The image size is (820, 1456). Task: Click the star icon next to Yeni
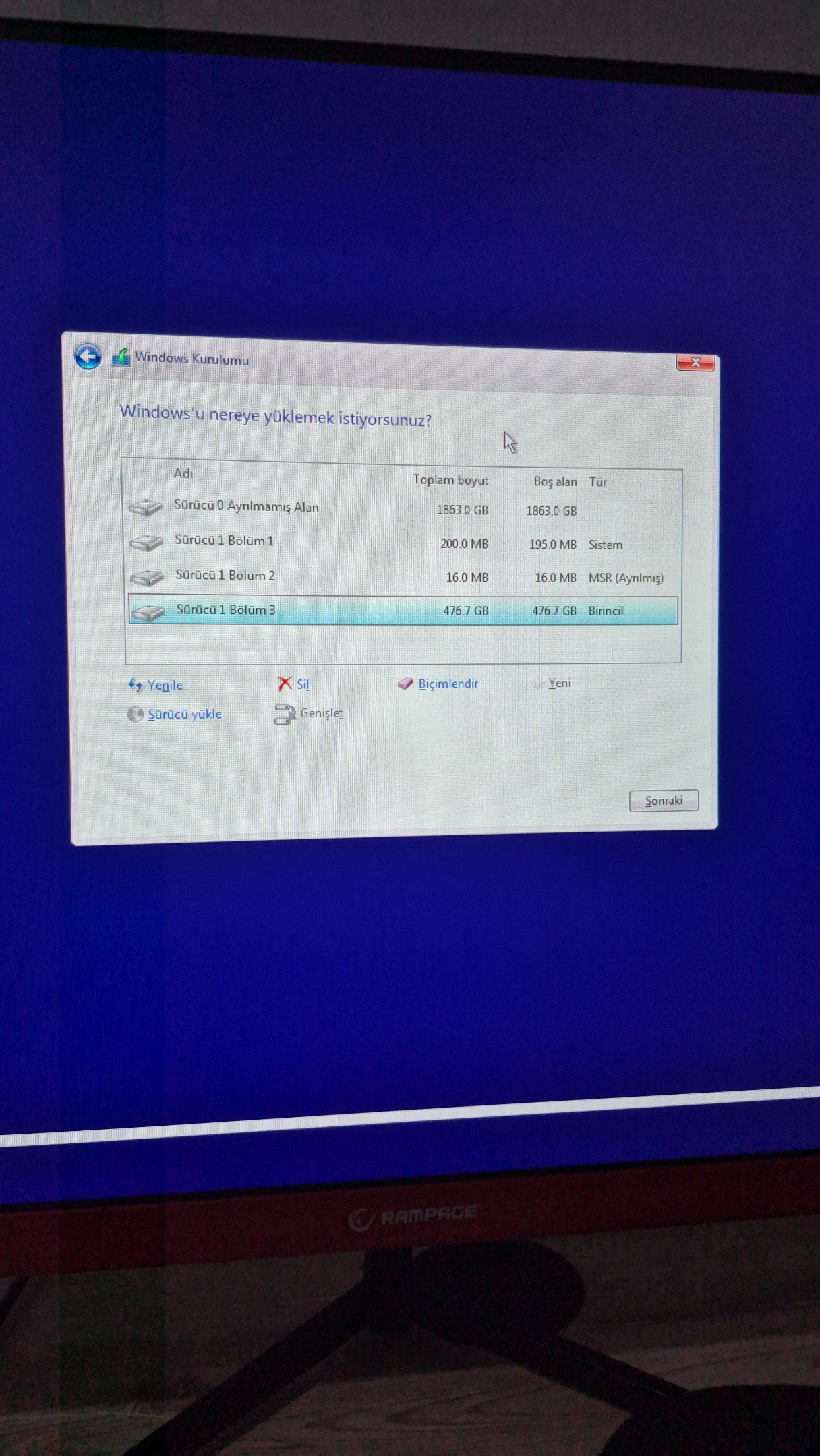pyautogui.click(x=537, y=684)
